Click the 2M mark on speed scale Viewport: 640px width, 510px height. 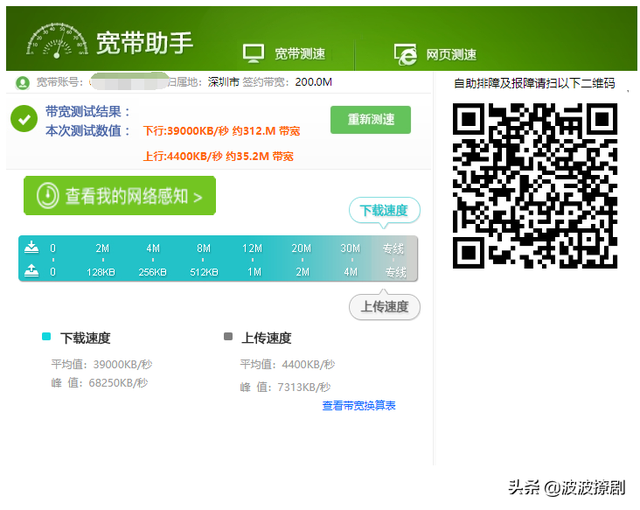[x=102, y=248]
